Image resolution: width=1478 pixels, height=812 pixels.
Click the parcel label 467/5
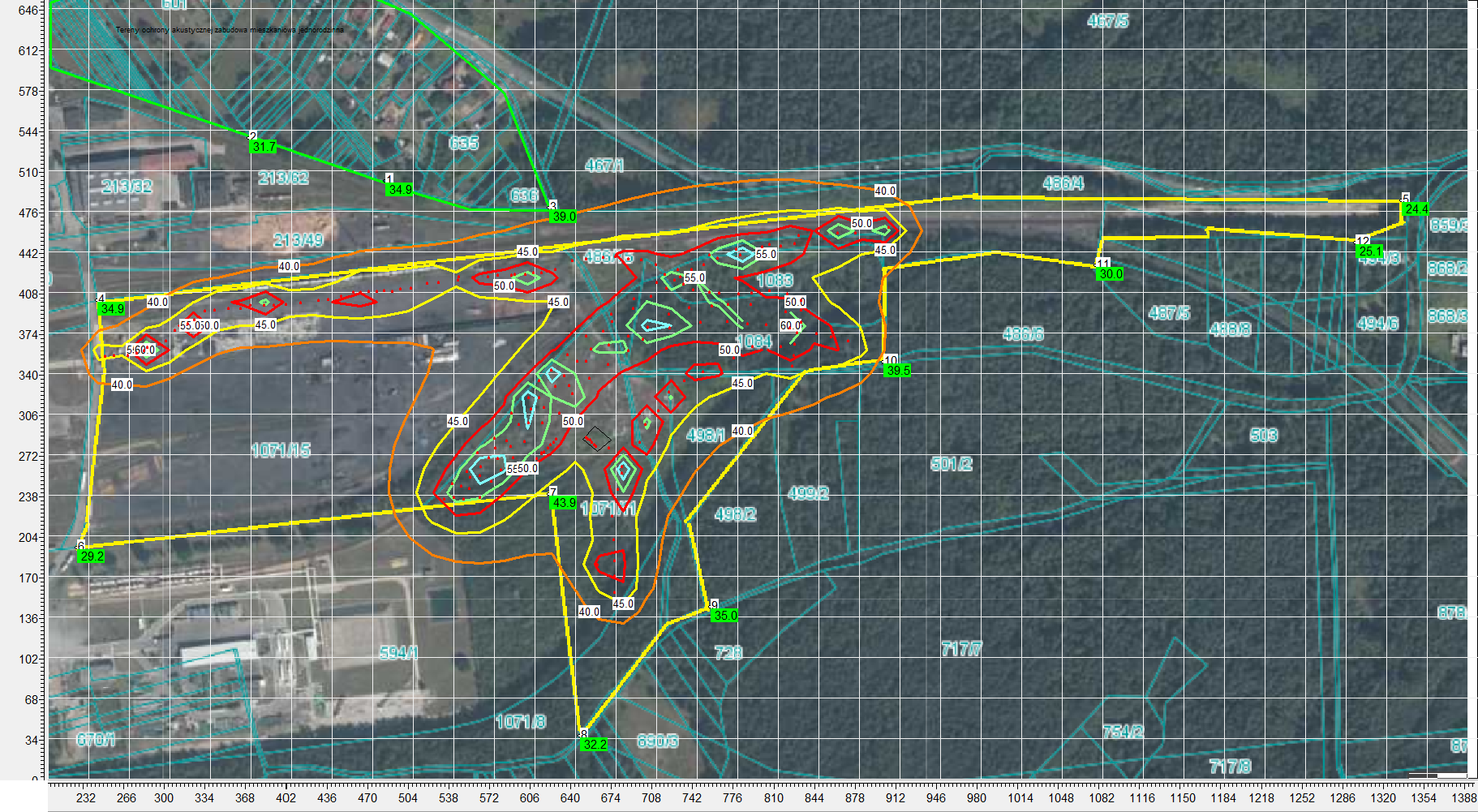1107,21
